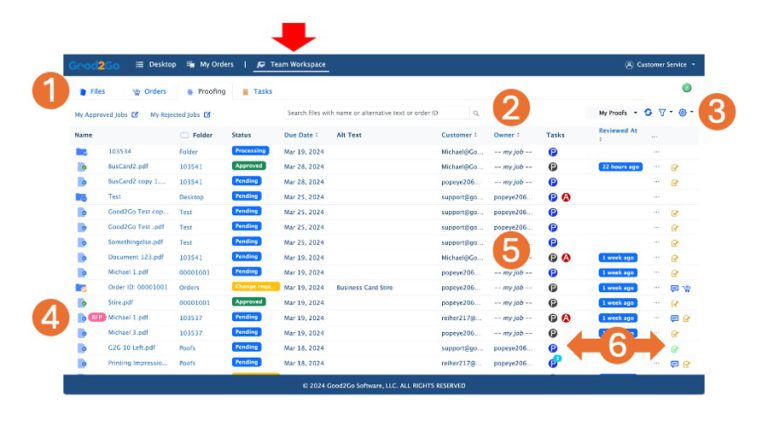
Task: Open the 103534 folder
Action: coord(120,152)
